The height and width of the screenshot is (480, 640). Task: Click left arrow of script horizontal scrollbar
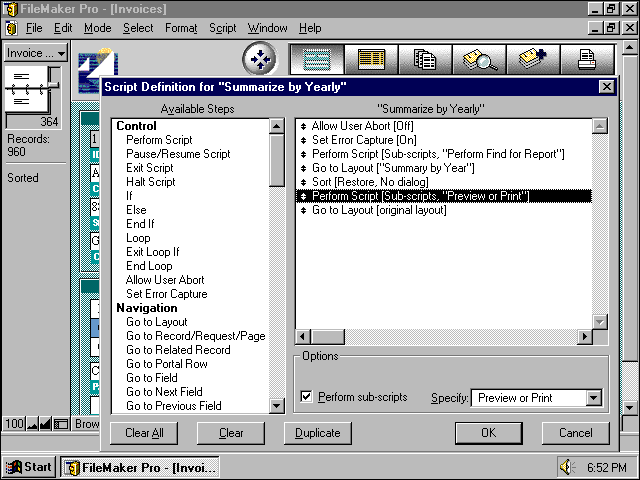click(302, 337)
